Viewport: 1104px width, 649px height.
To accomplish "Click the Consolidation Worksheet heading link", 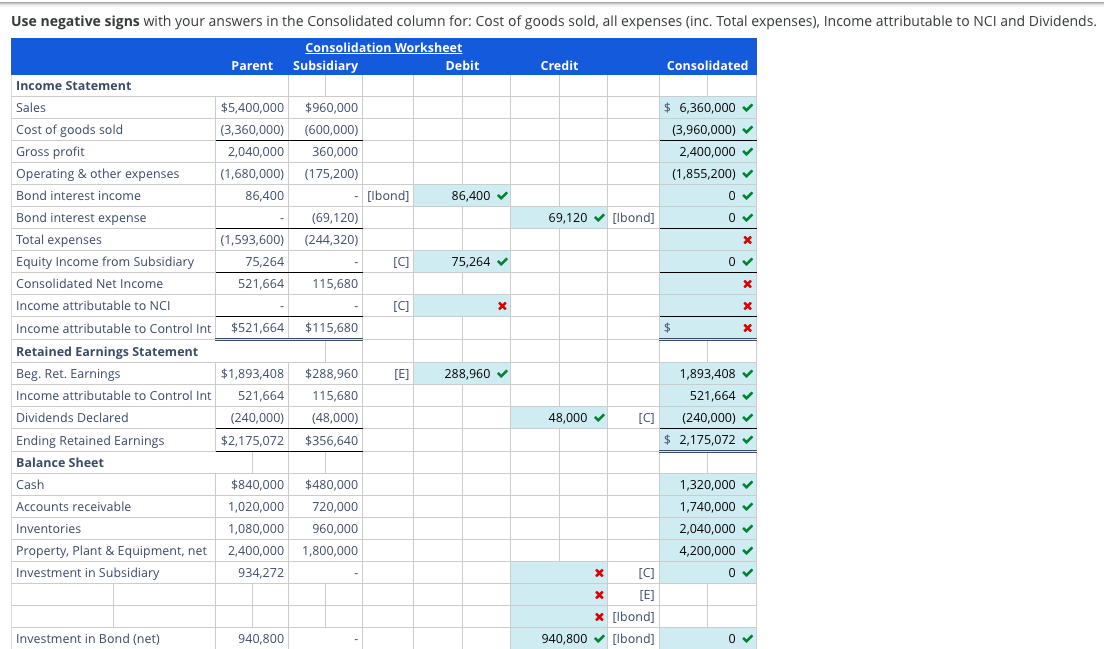I will point(383,47).
